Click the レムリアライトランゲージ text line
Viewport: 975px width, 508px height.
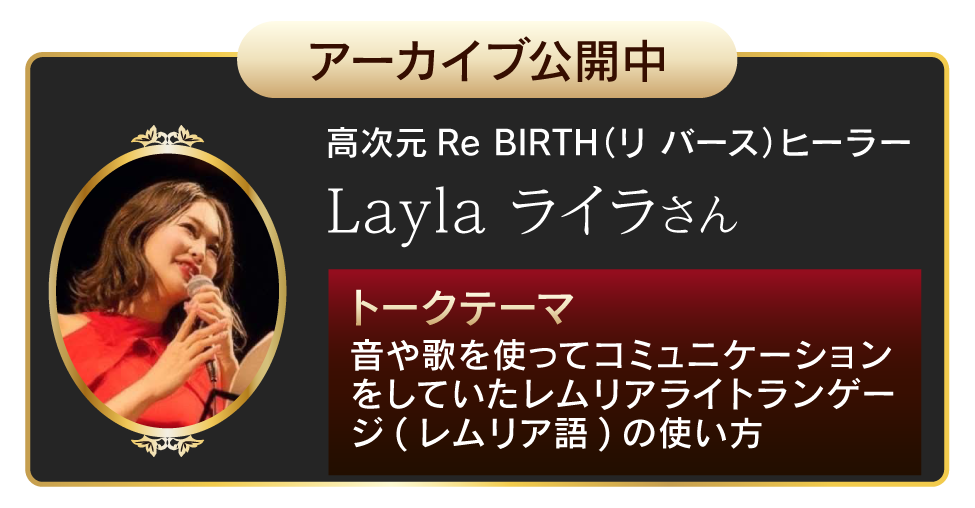tap(622, 395)
